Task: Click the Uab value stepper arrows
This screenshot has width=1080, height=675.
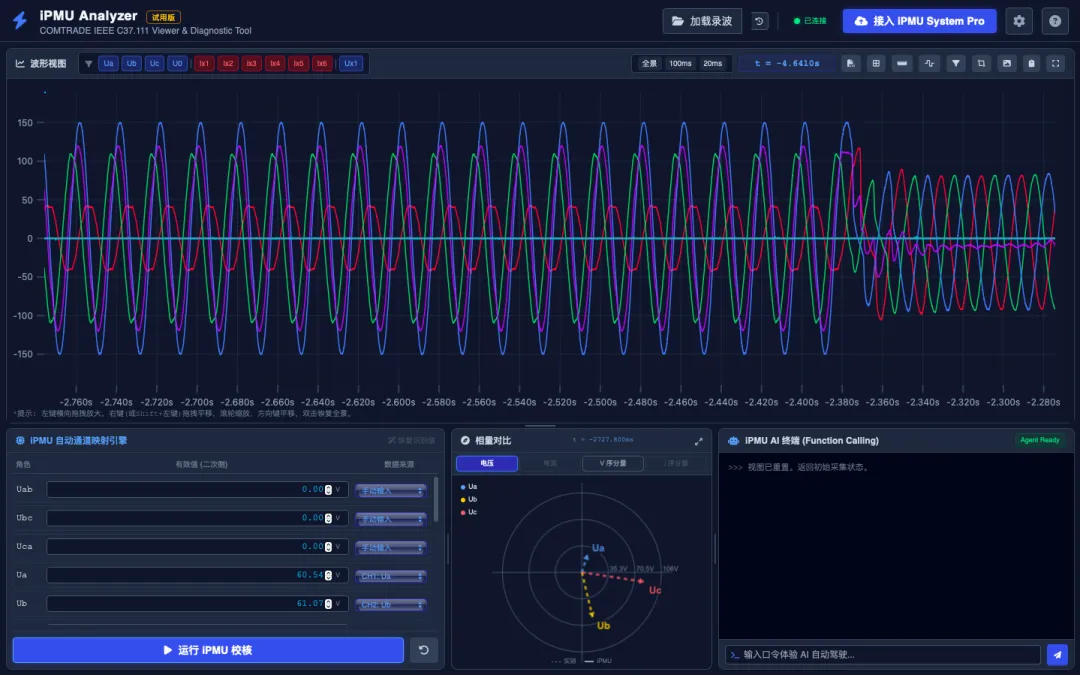Action: coord(329,490)
